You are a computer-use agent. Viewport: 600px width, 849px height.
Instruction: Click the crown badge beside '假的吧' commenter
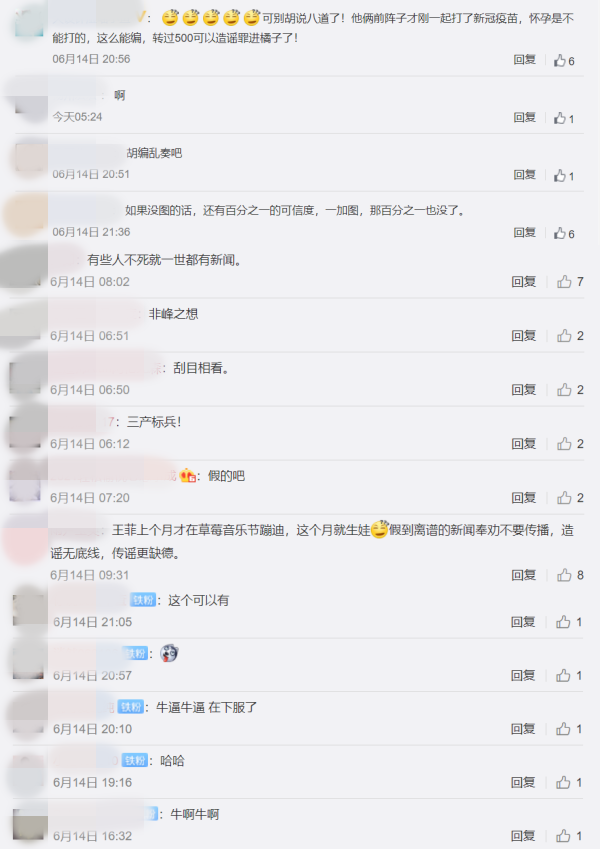coord(188,476)
